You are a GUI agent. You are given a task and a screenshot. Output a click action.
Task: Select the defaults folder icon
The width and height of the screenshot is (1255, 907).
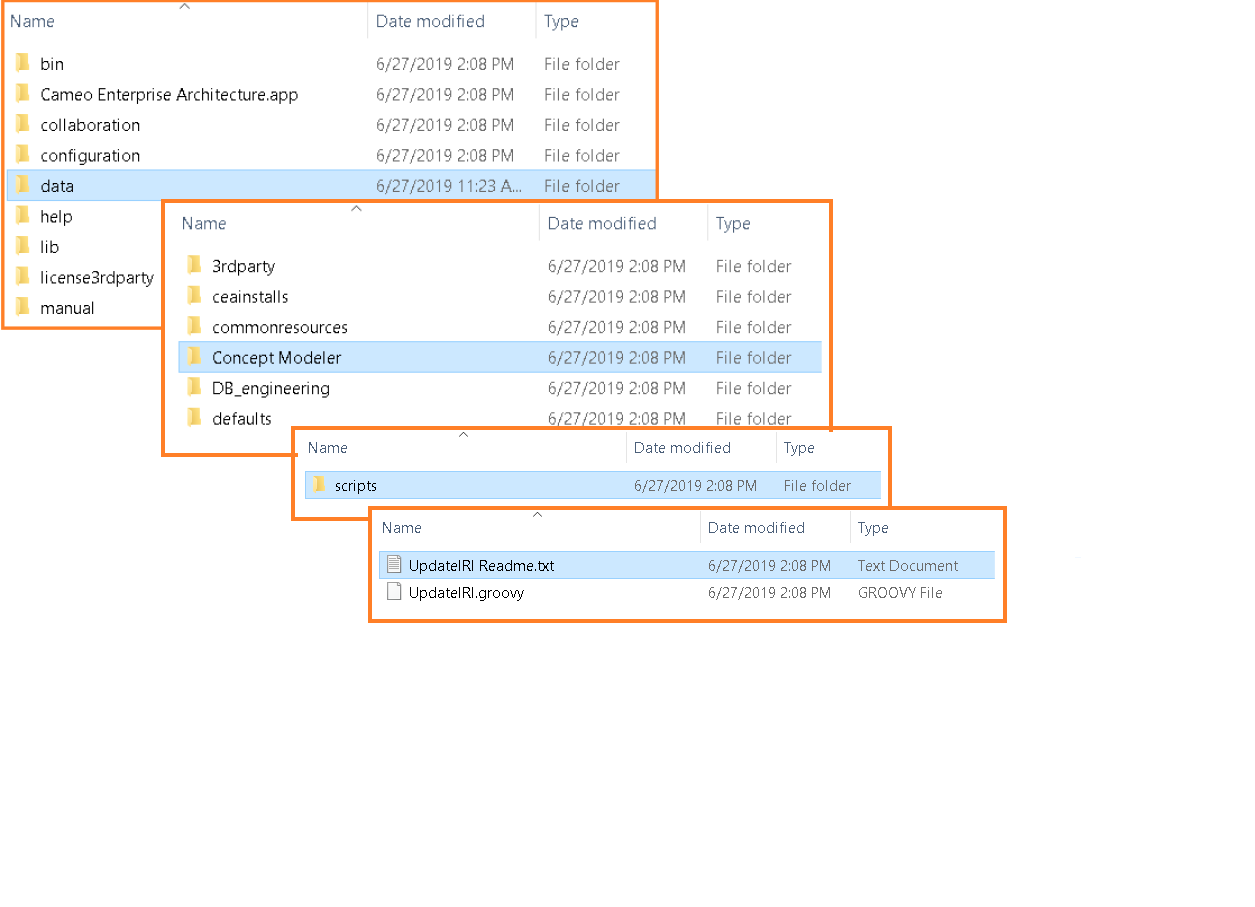[x=195, y=418]
